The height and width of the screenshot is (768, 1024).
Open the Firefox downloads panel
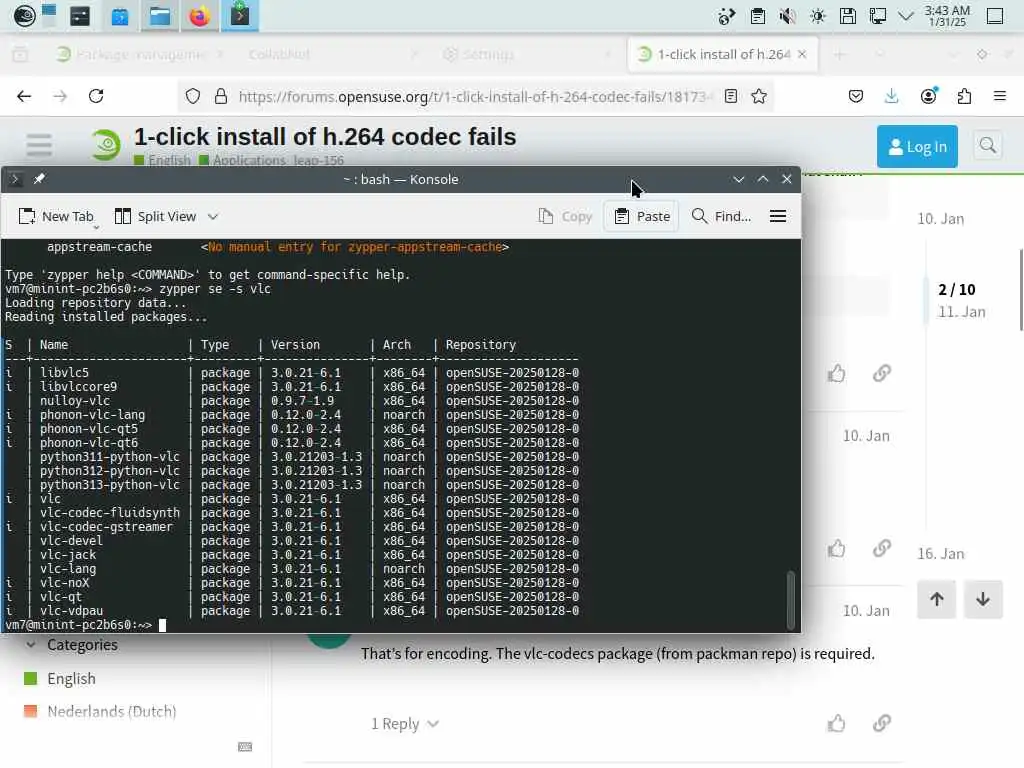click(891, 97)
